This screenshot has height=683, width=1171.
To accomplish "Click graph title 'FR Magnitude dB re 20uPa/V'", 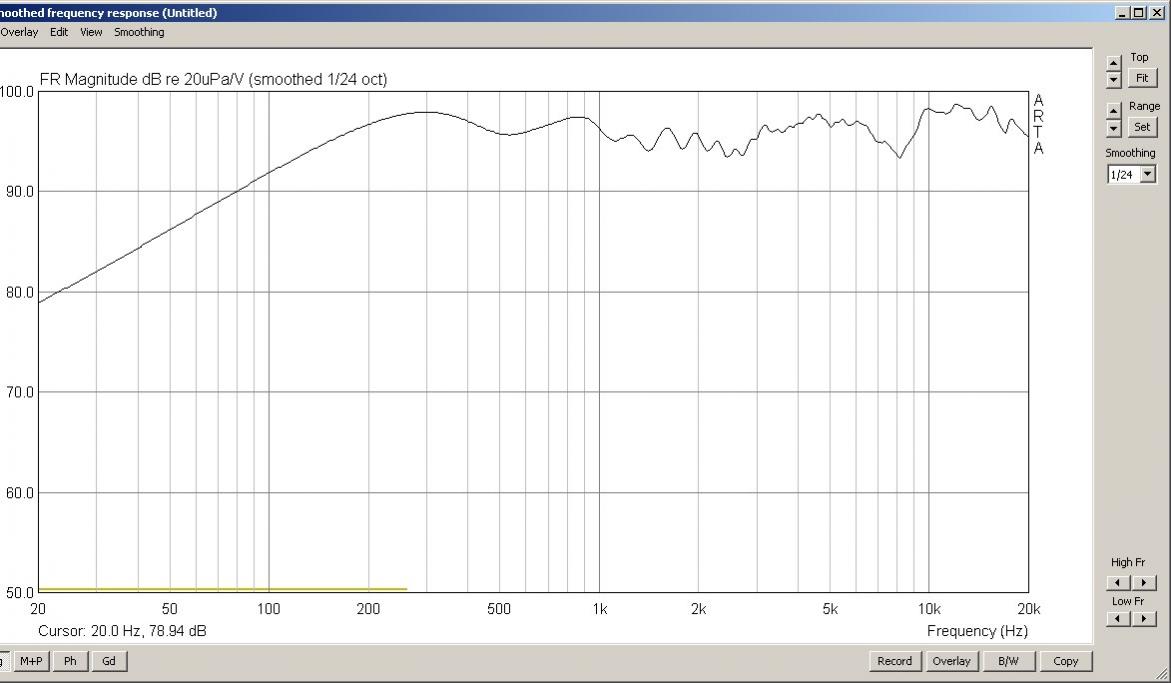I will 143,79.
